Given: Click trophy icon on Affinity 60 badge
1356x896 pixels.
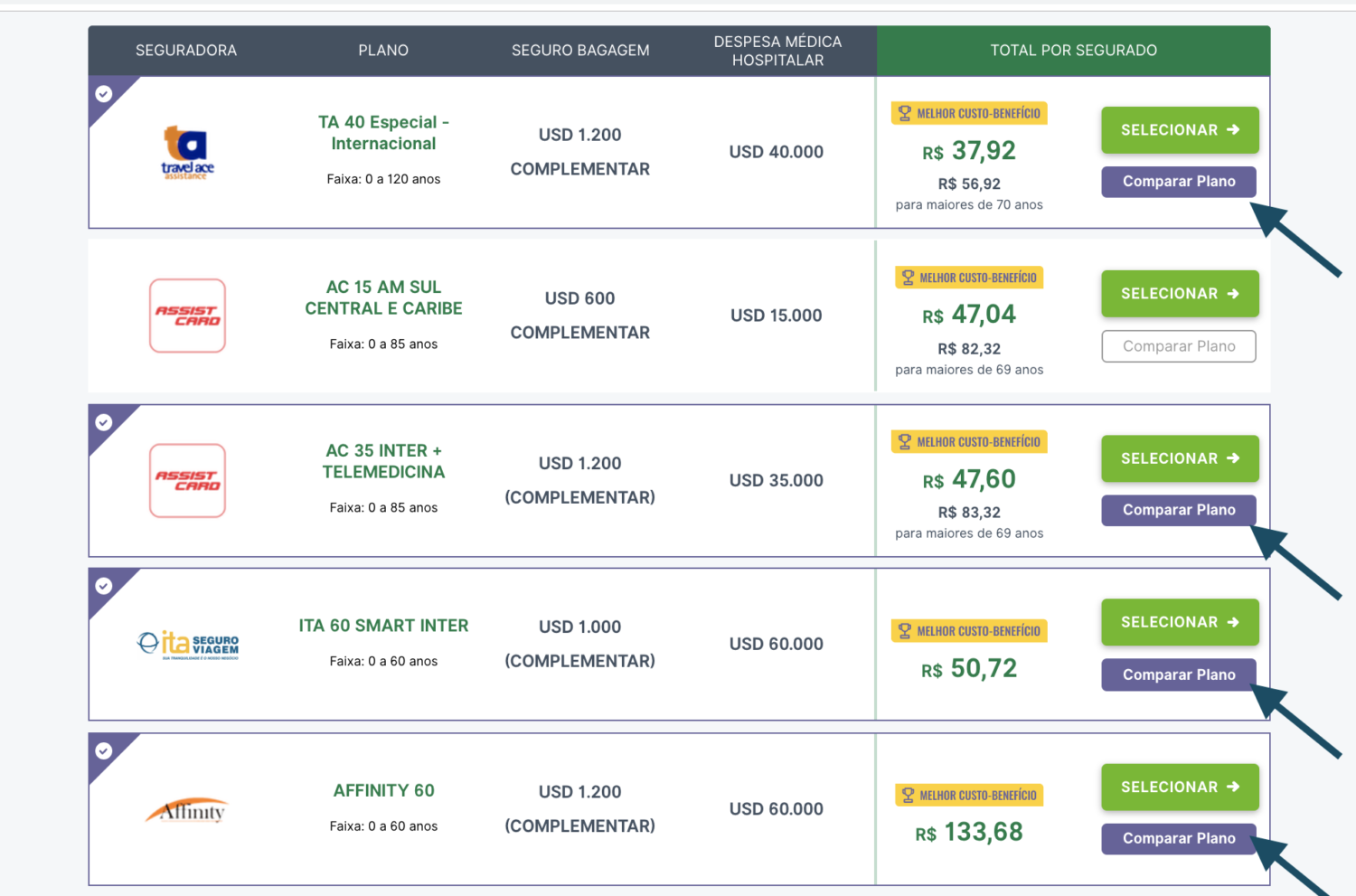Looking at the screenshot, I should tap(907, 796).
